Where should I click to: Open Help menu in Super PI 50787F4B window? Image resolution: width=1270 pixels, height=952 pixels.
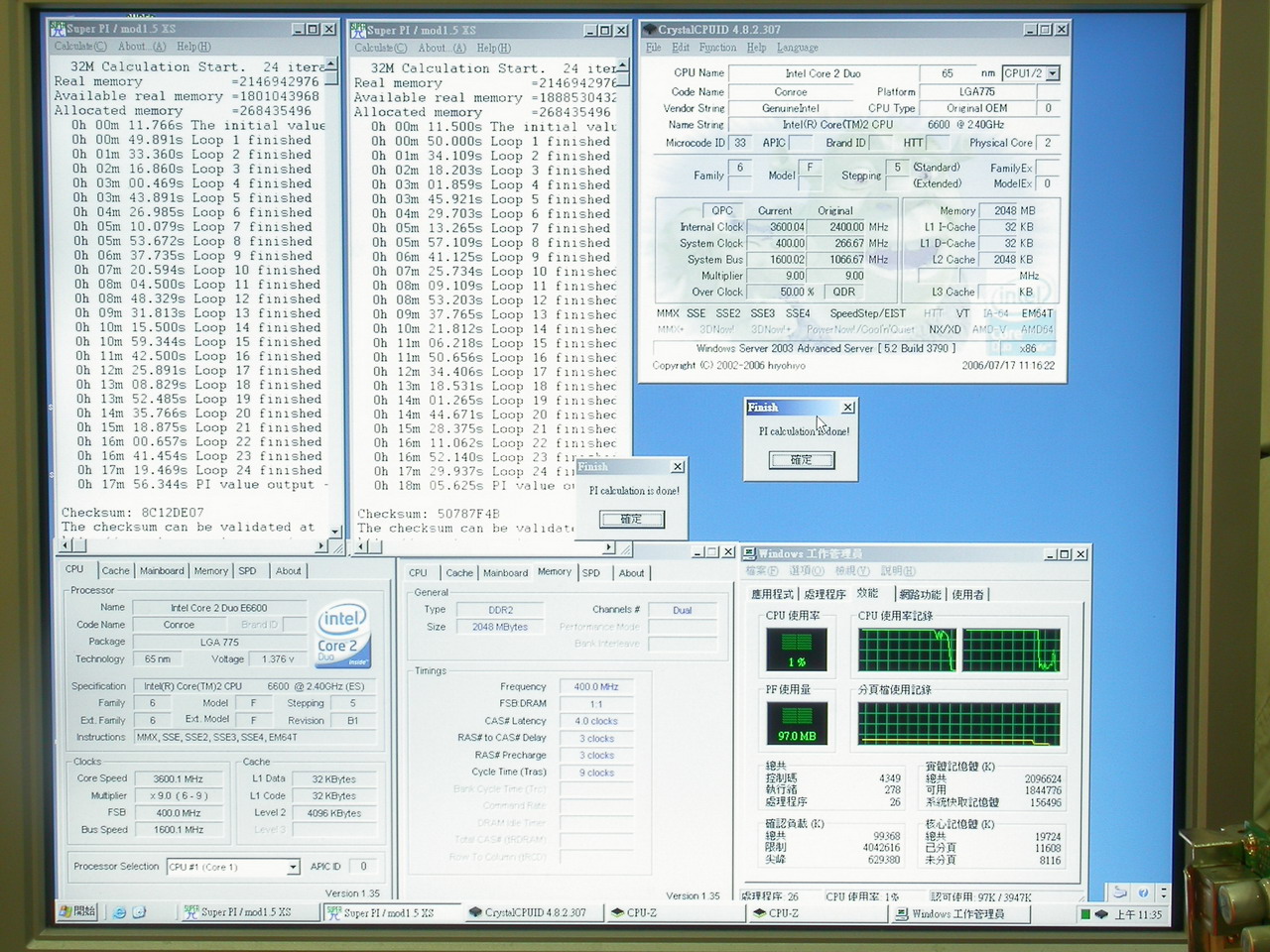click(x=493, y=48)
